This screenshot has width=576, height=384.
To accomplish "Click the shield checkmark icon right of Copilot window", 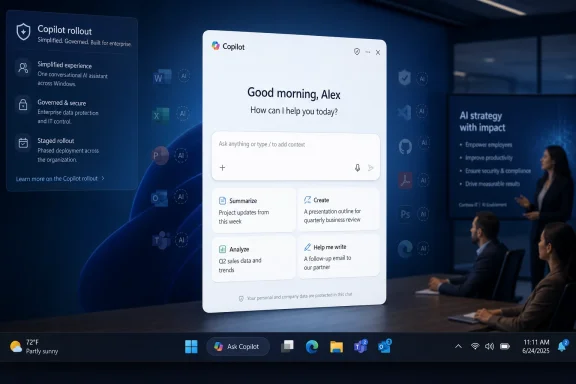I will pyautogui.click(x=404, y=78).
